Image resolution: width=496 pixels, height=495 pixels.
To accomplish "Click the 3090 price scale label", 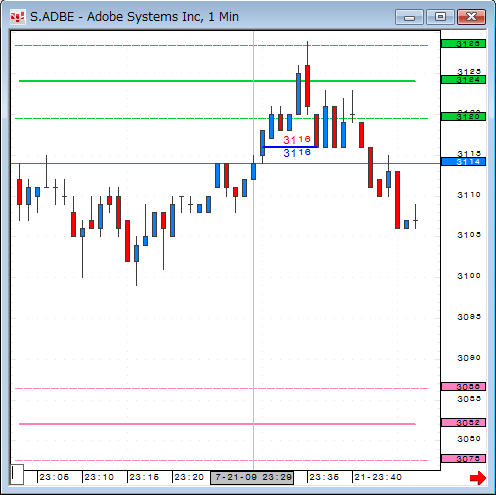I will [x=469, y=358].
